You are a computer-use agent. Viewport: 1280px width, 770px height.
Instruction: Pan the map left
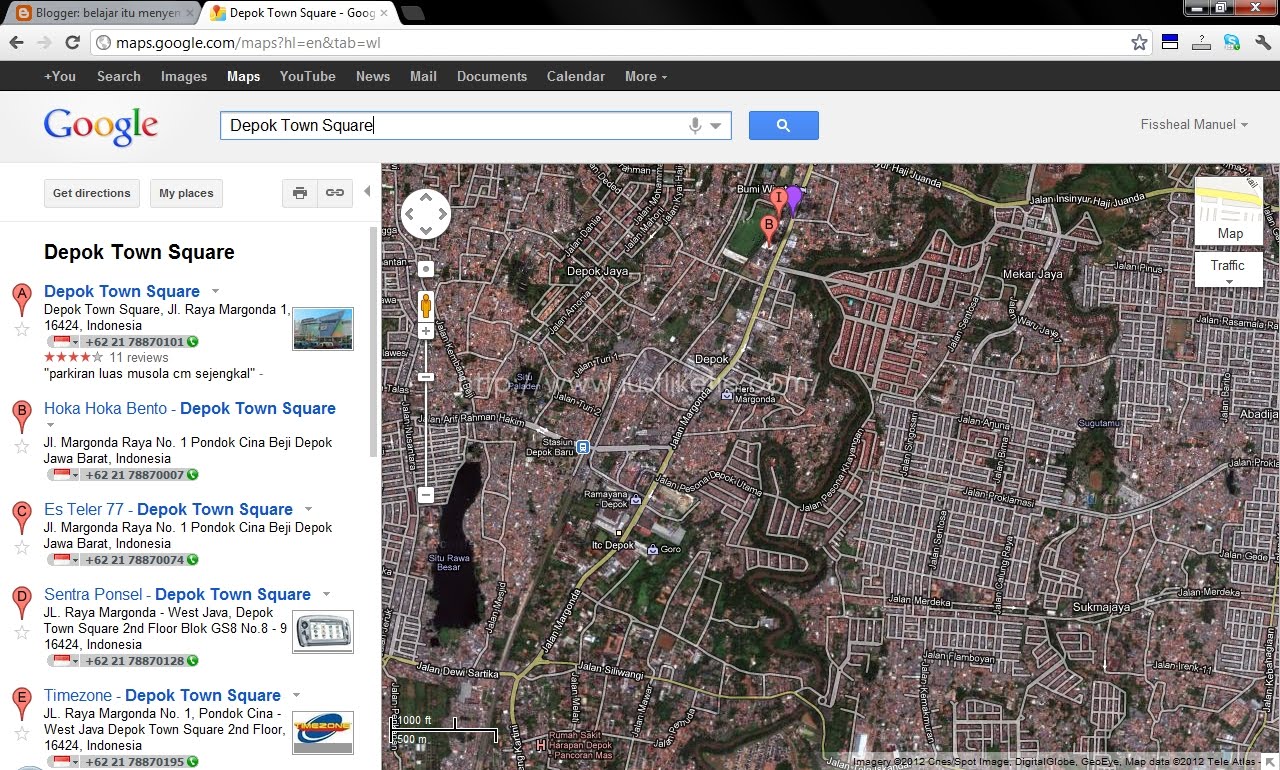tap(409, 214)
